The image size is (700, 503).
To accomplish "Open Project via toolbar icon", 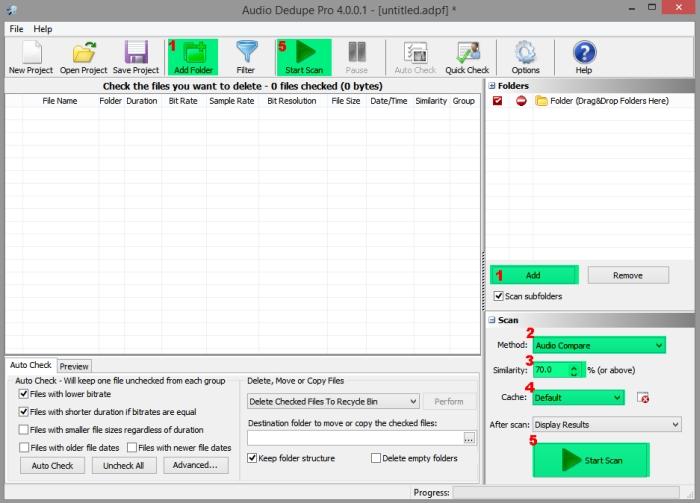I will 83,57.
